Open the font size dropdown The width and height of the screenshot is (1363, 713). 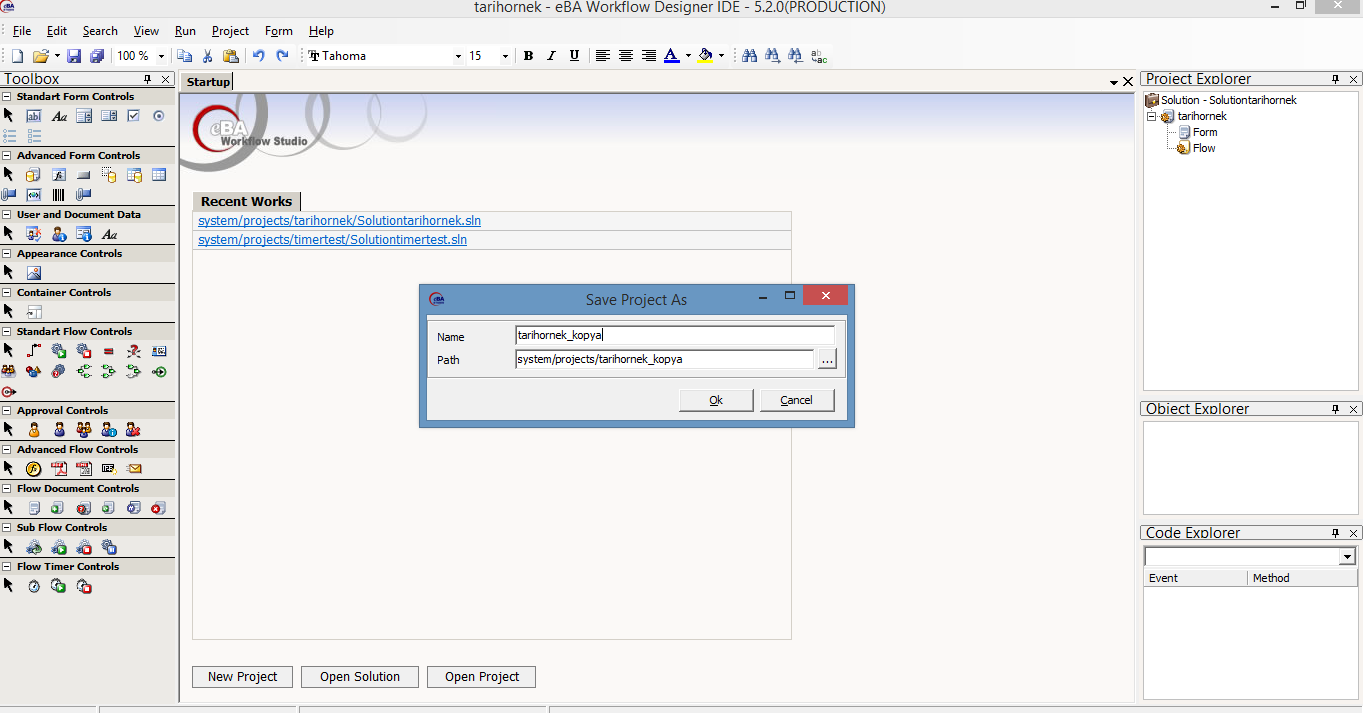pos(505,56)
